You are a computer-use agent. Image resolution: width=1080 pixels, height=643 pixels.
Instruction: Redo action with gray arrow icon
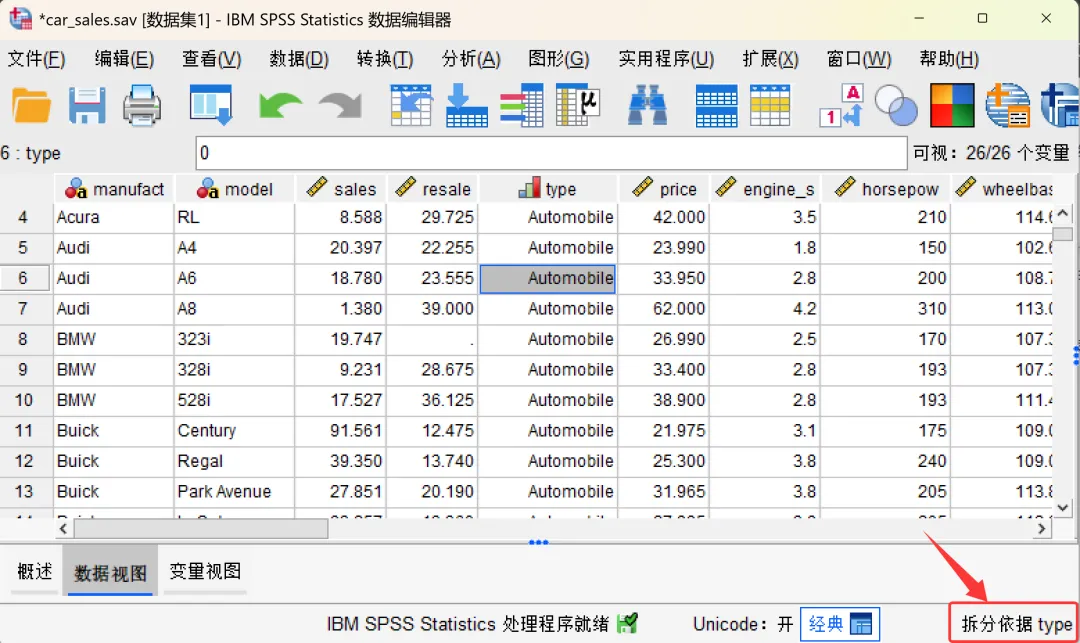(340, 106)
